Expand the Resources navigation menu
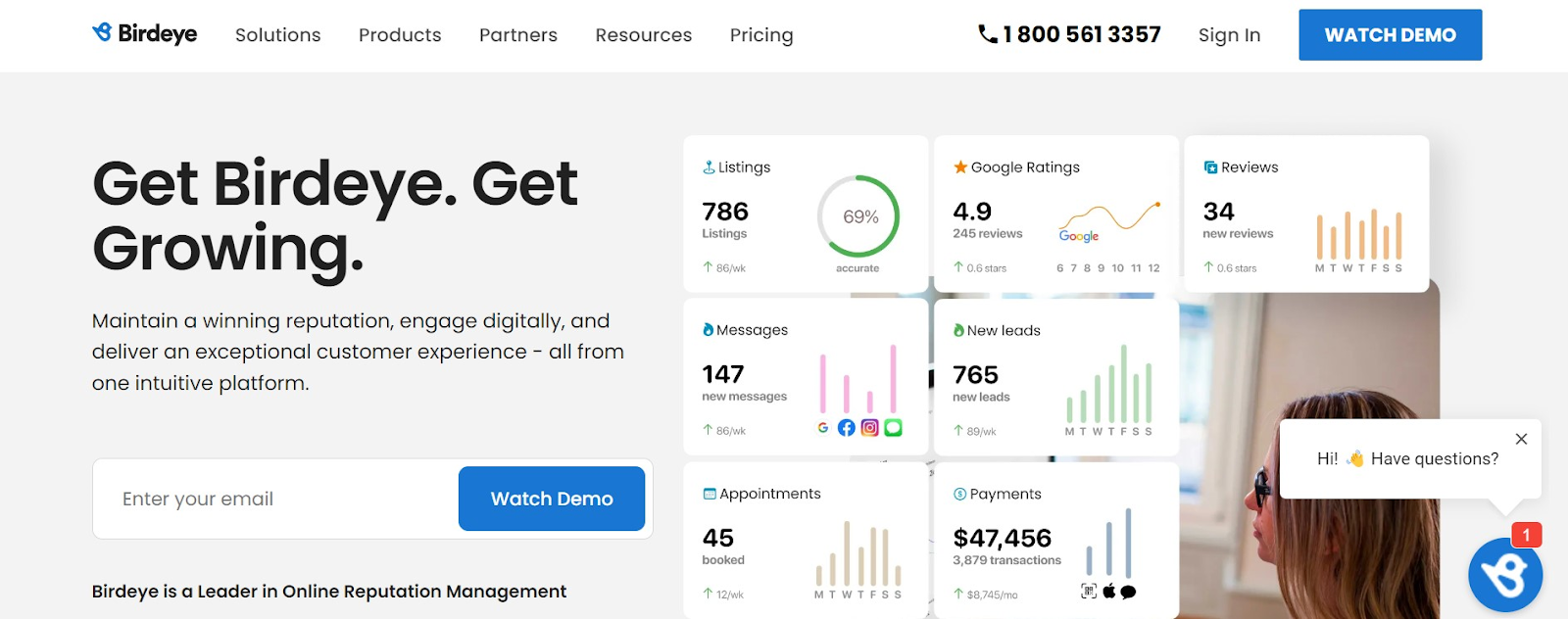 click(643, 35)
